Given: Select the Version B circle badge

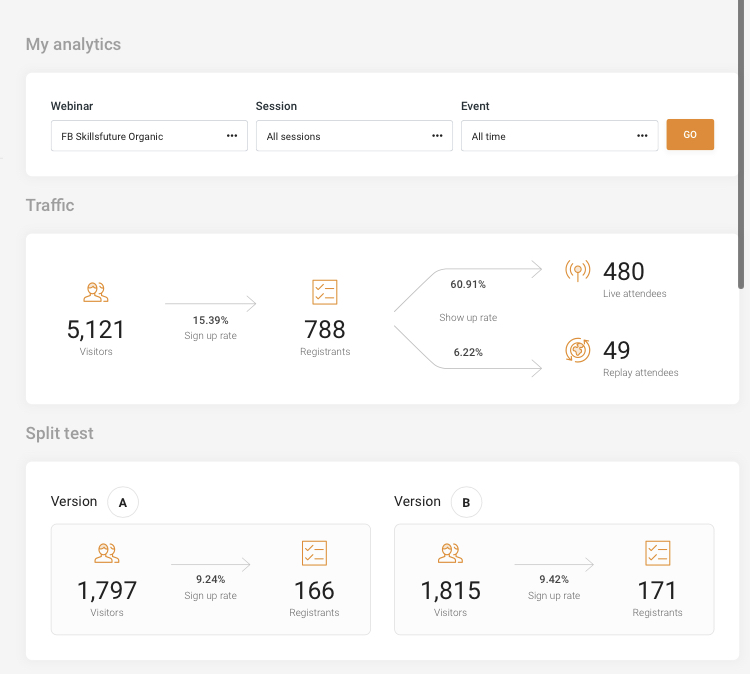Looking at the screenshot, I should pyautogui.click(x=466, y=502).
